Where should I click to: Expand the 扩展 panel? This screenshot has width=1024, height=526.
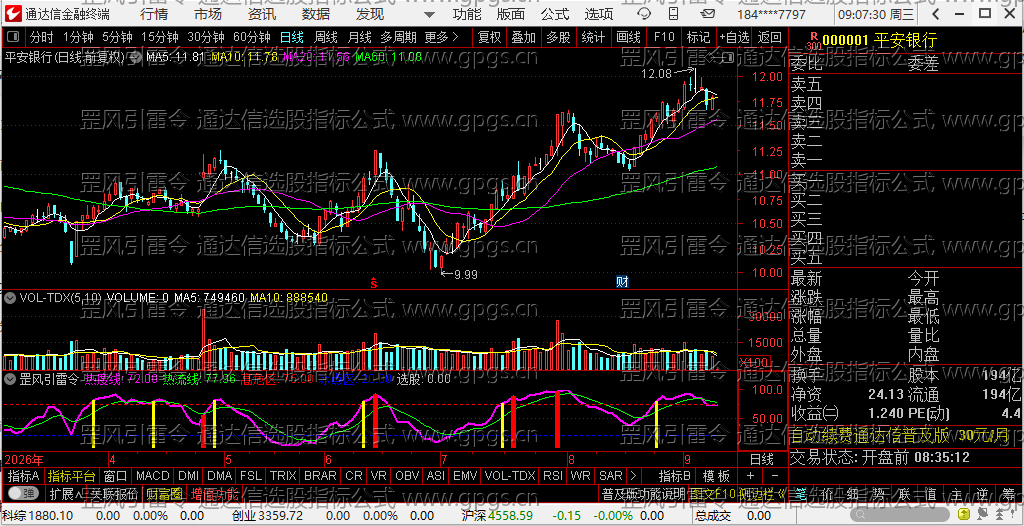[68, 493]
